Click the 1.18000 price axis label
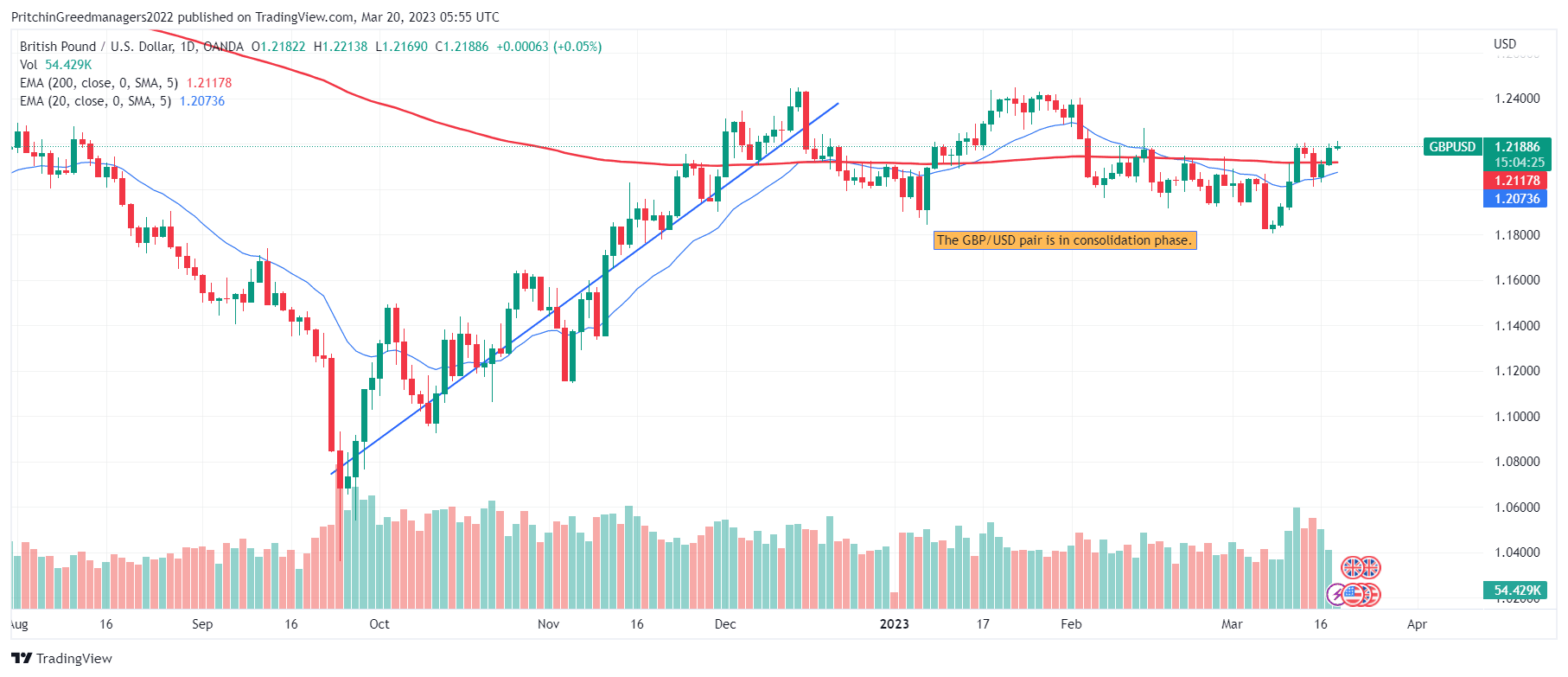 tap(1517, 235)
